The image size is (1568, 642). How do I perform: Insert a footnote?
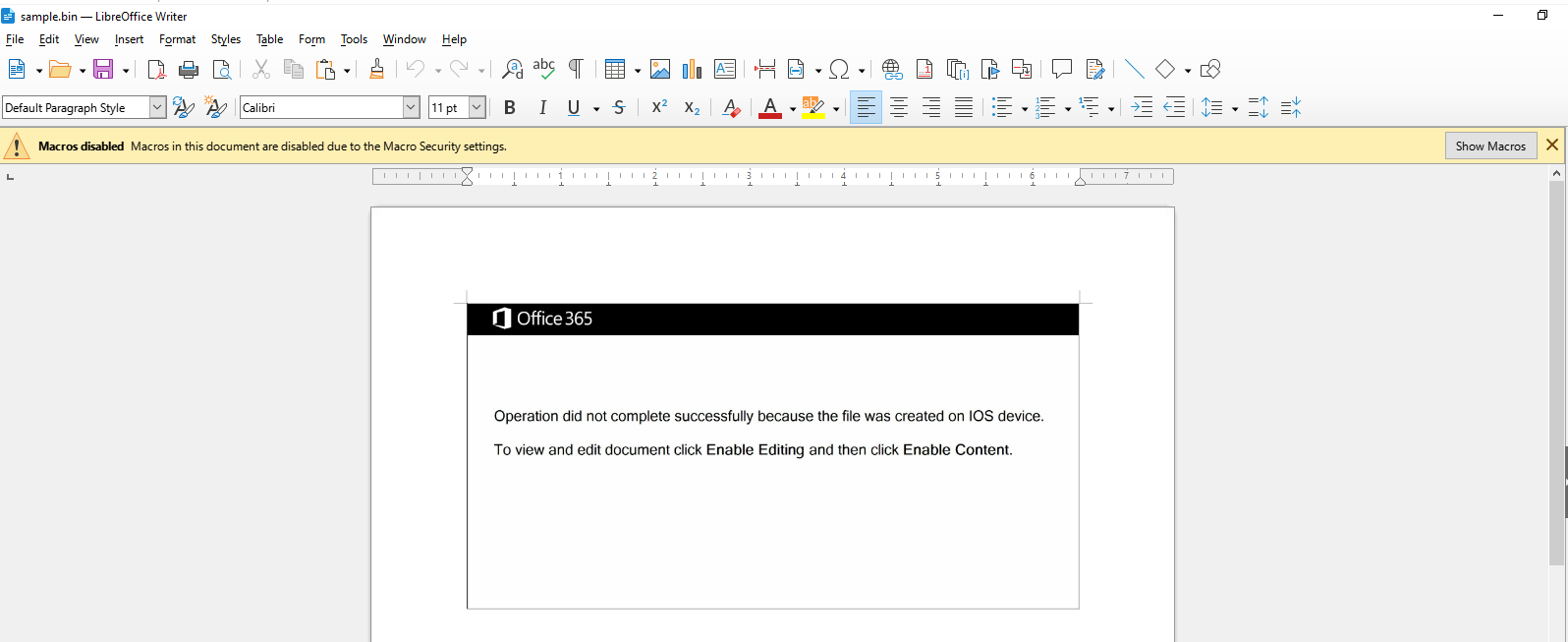point(924,69)
